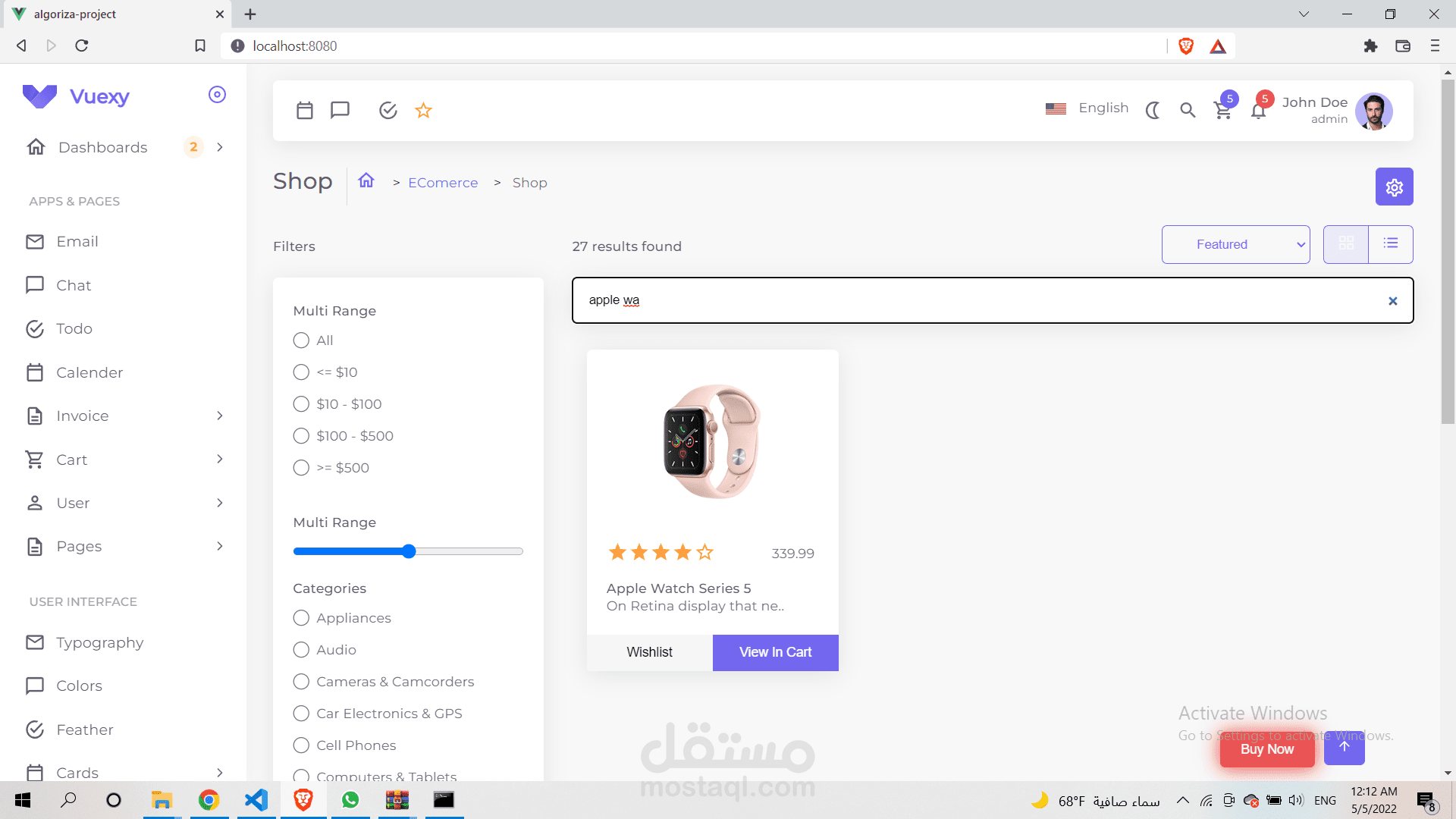
Task: Click the star bookmark icon in navbar
Action: [423, 111]
